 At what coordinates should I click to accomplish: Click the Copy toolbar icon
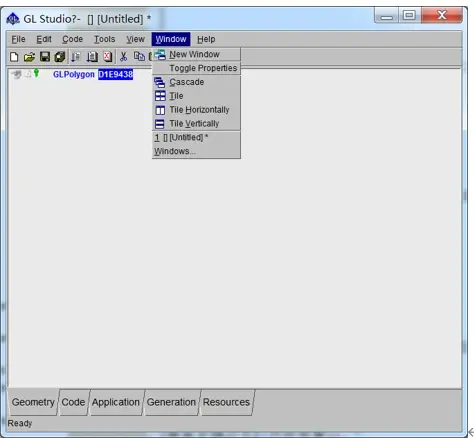pos(139,57)
